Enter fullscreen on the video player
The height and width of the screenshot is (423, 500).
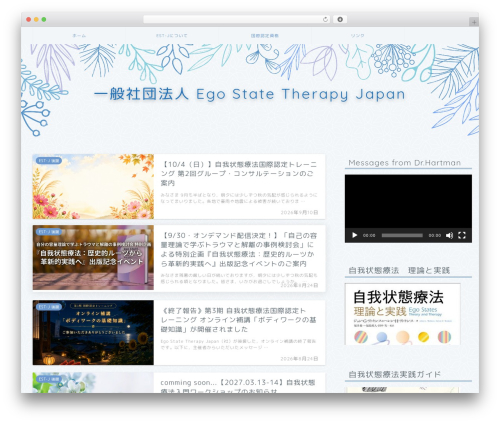462,235
